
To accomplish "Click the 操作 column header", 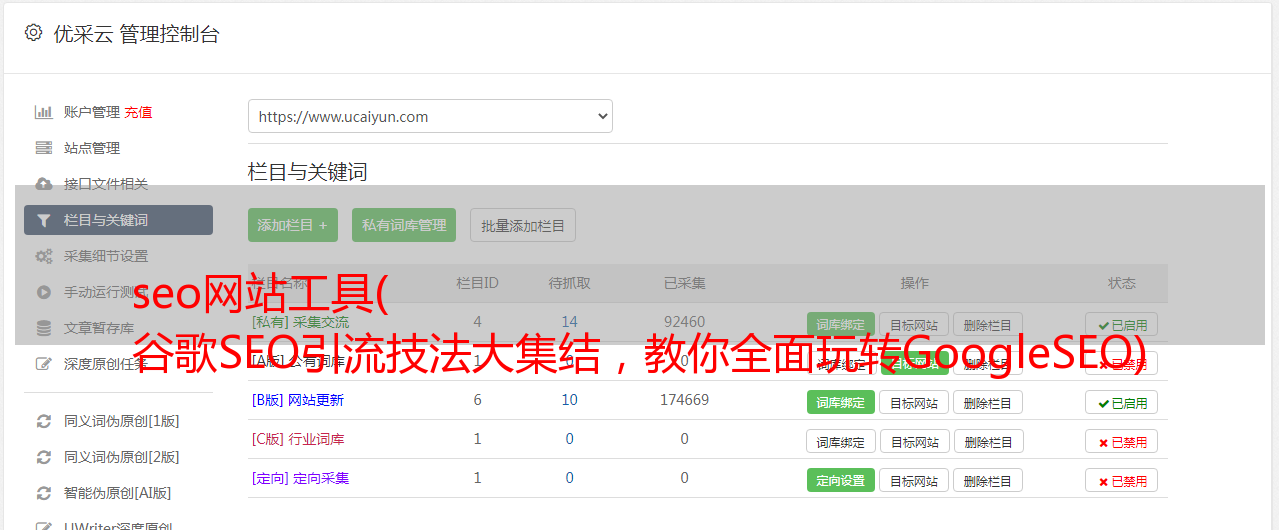I will point(914,283).
